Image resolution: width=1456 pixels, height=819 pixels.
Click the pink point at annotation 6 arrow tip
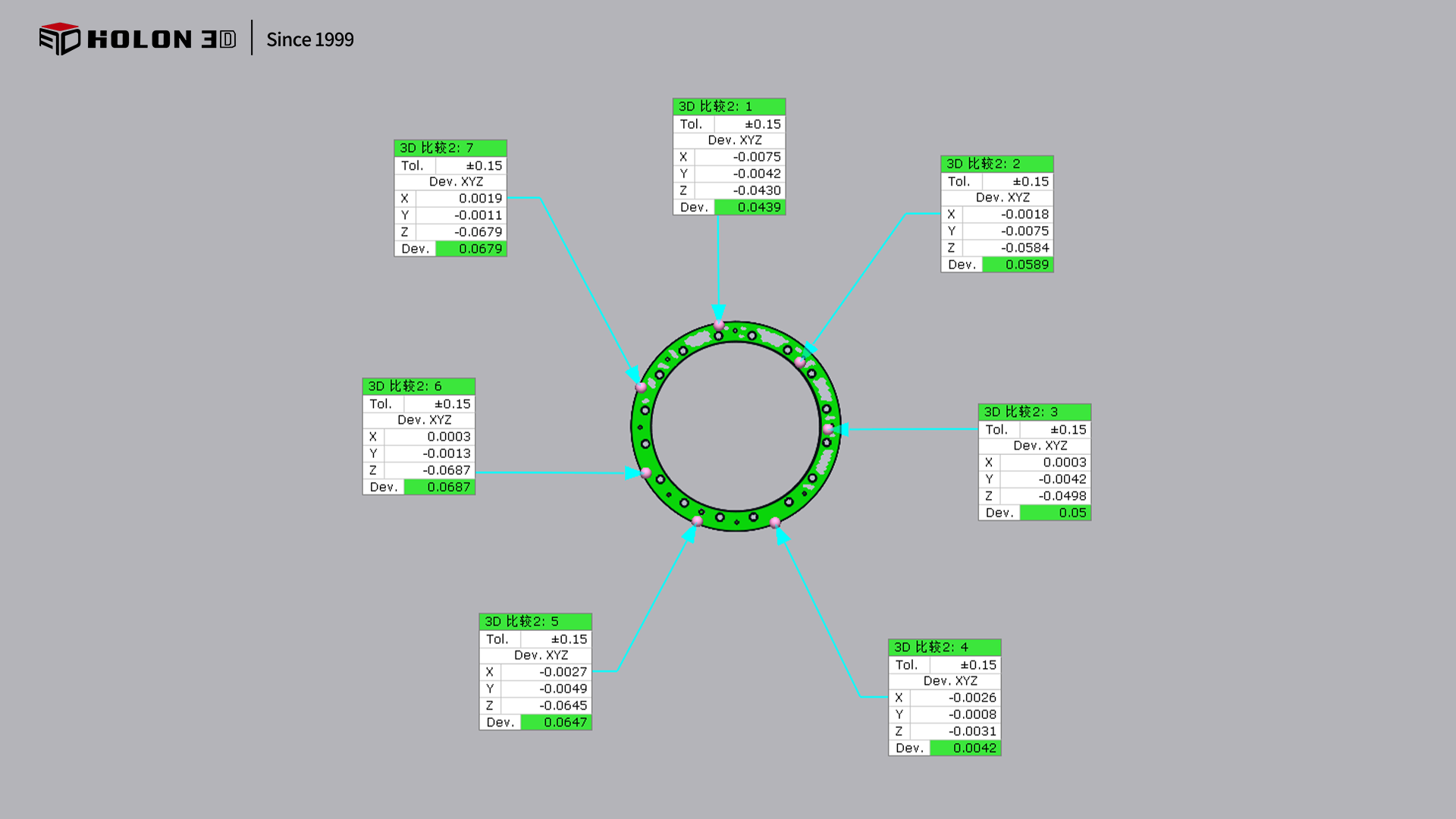pyautogui.click(x=645, y=472)
